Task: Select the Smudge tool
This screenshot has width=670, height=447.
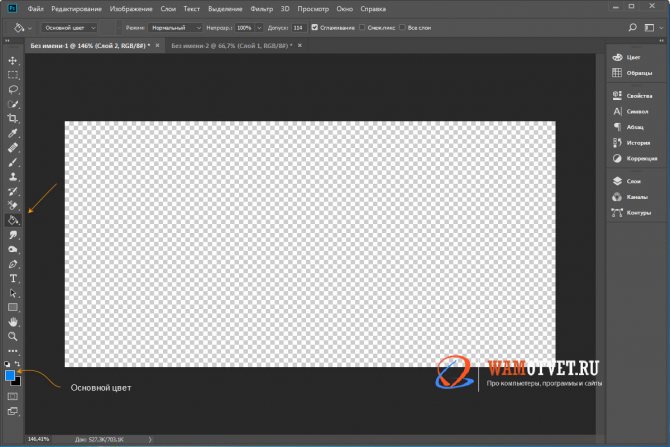Action: coord(13,235)
